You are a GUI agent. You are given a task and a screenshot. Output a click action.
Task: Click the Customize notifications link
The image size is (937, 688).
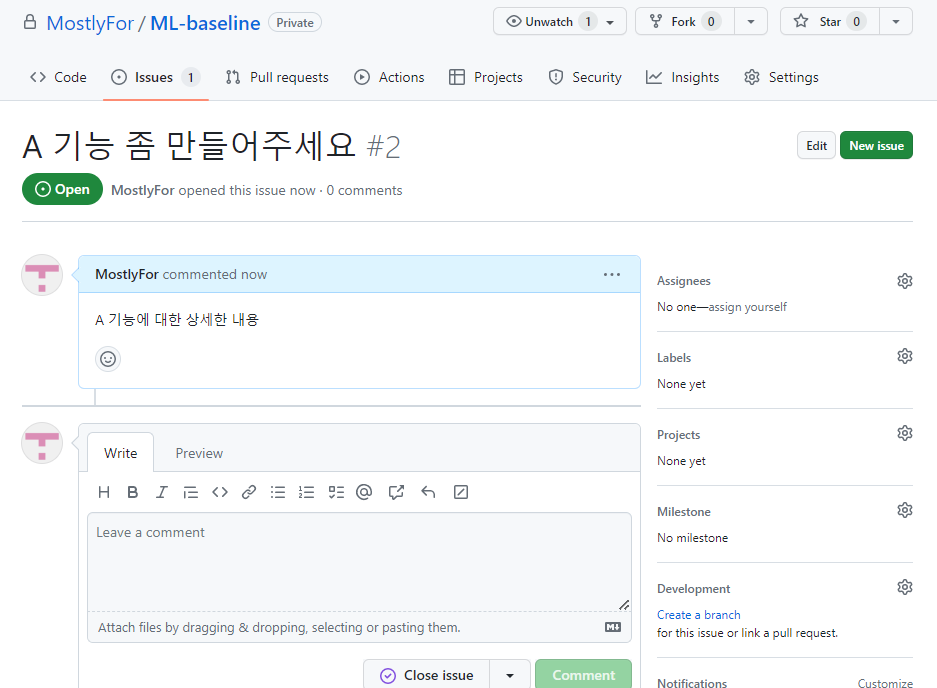(885, 683)
